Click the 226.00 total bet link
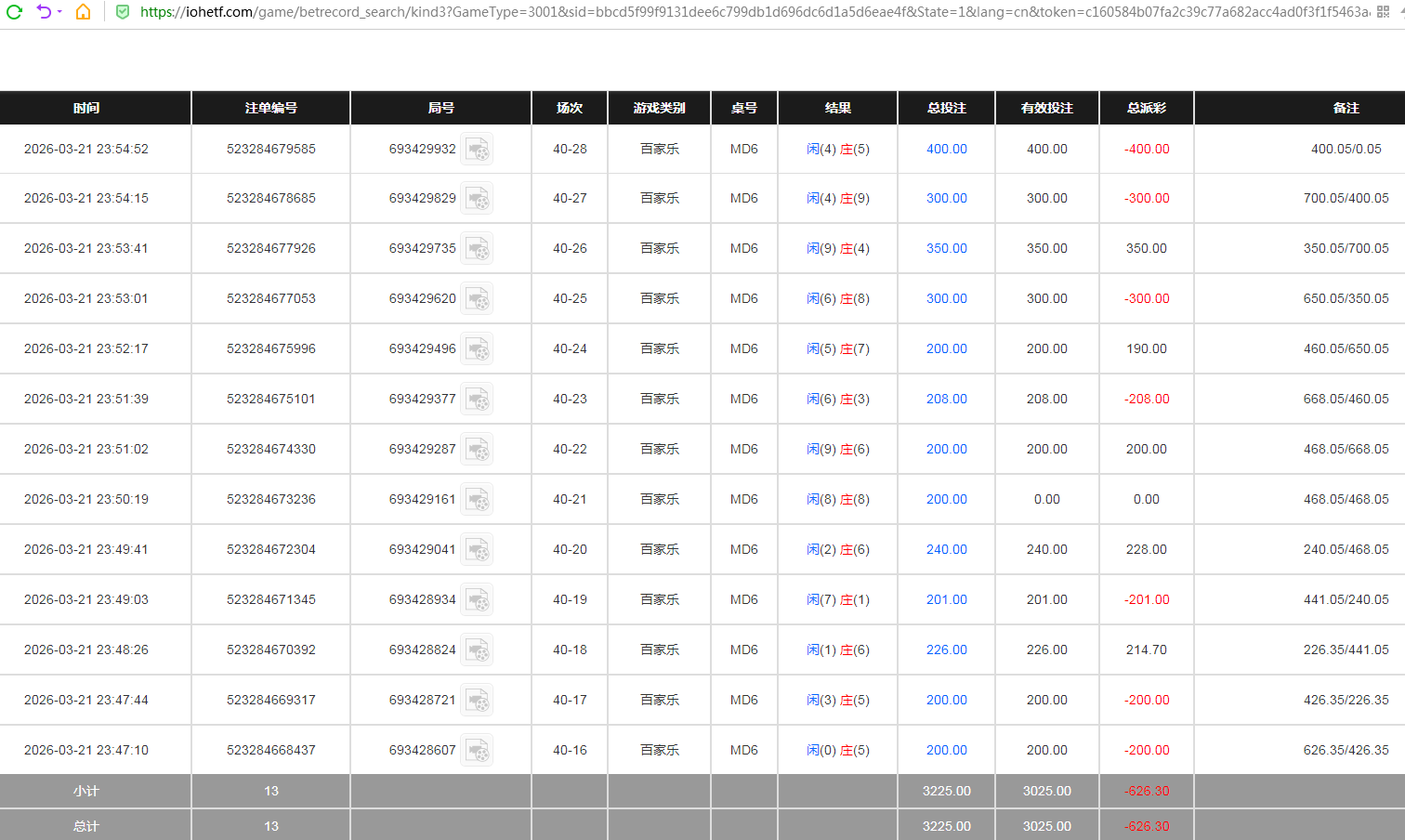Viewport: 1405px width, 840px height. tap(946, 650)
